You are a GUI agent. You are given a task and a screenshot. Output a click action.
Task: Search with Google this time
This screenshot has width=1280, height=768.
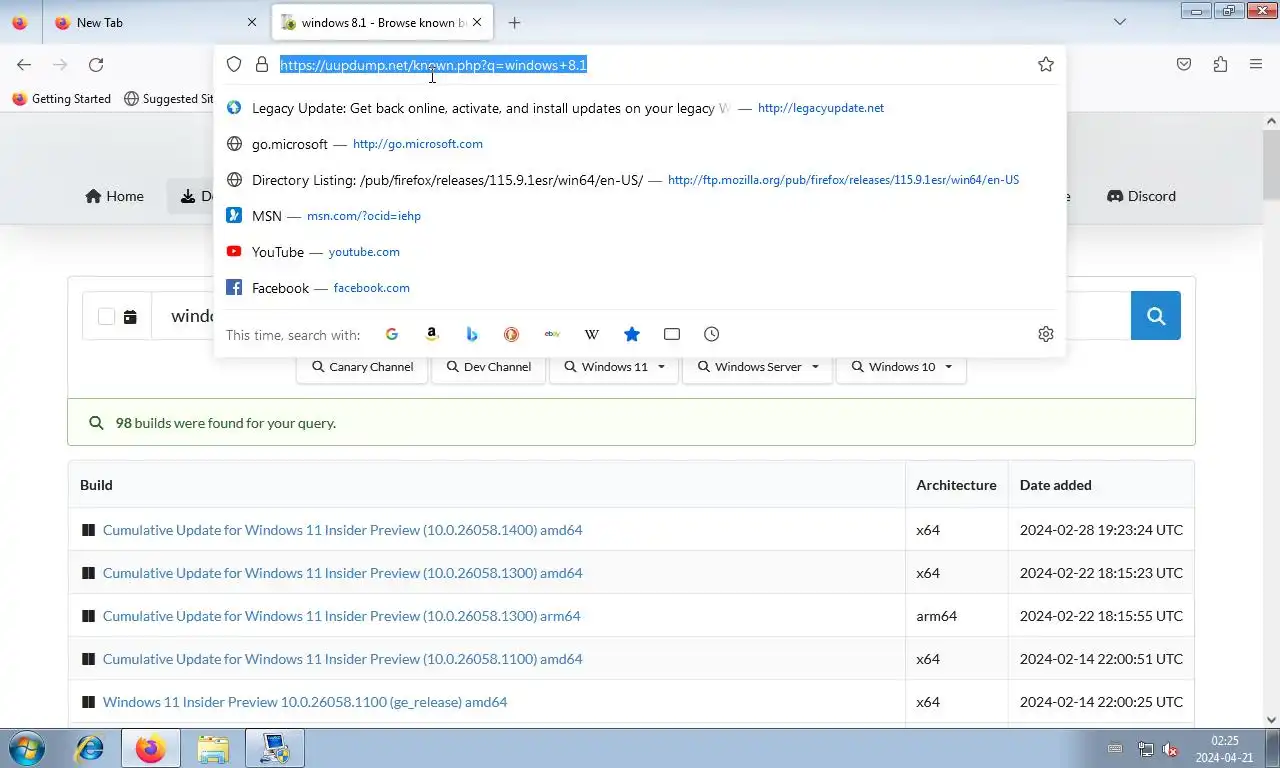pos(392,334)
